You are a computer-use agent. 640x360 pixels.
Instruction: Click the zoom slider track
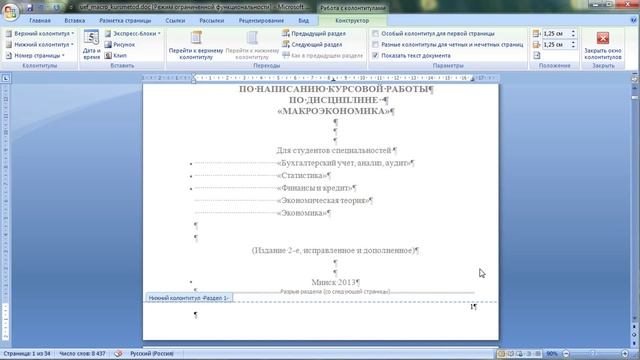(596, 353)
